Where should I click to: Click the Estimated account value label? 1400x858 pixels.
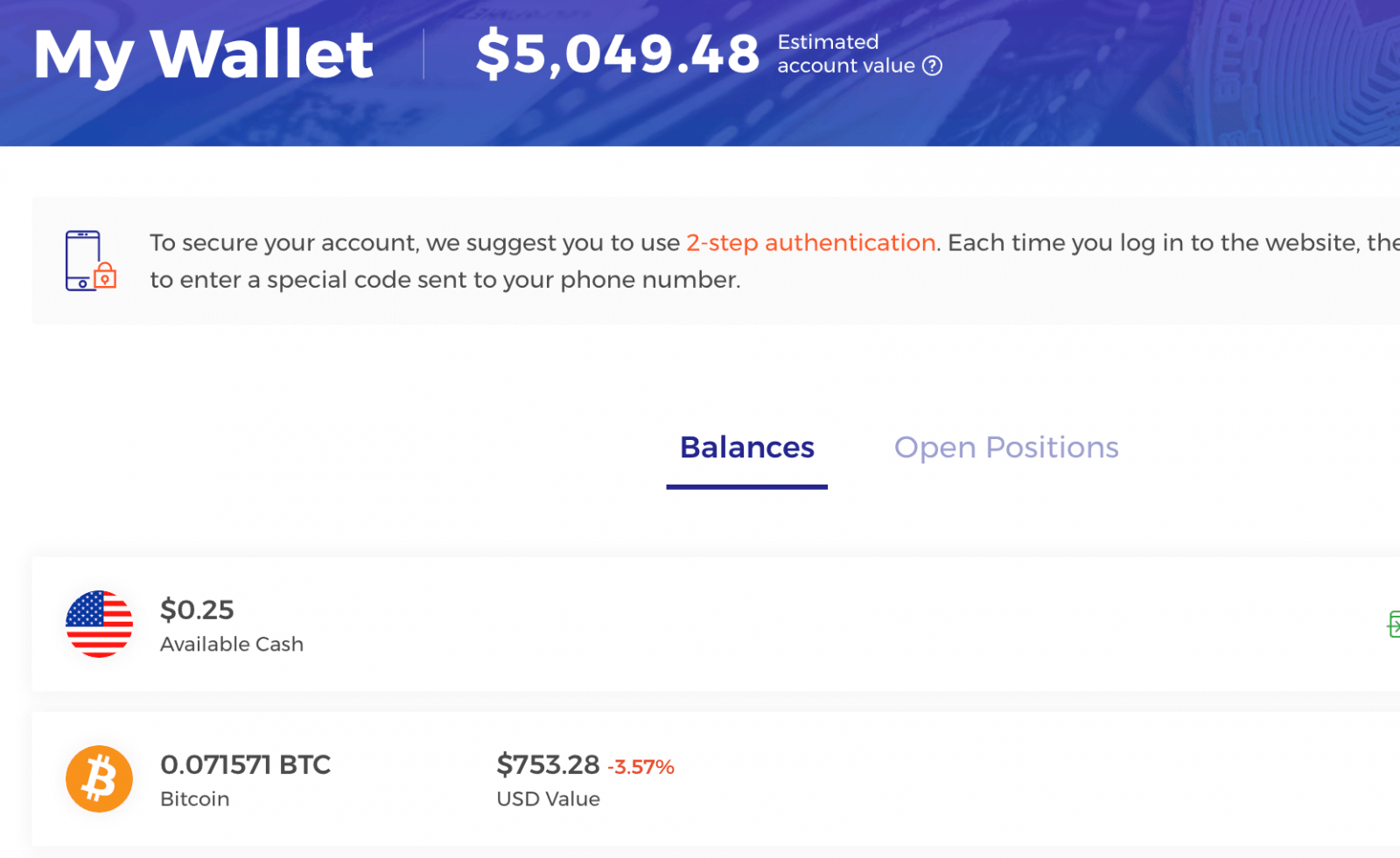tap(845, 53)
